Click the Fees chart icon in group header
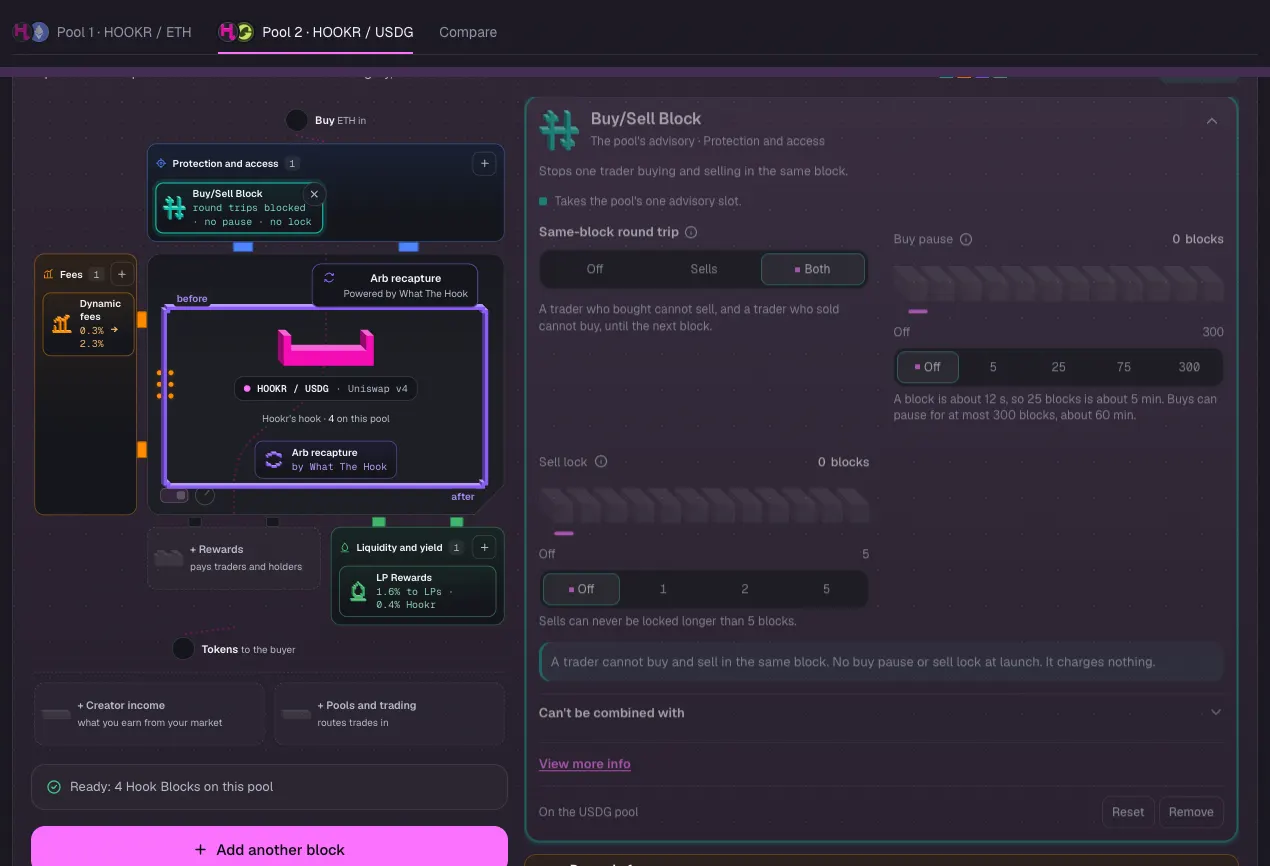Viewport: 1270px width, 866px height. pos(48,274)
